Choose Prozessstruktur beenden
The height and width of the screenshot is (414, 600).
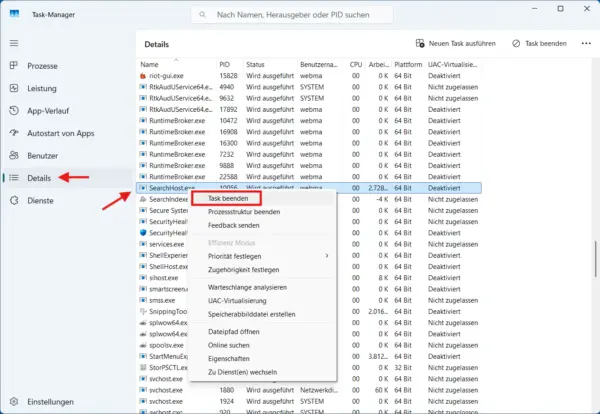point(244,212)
